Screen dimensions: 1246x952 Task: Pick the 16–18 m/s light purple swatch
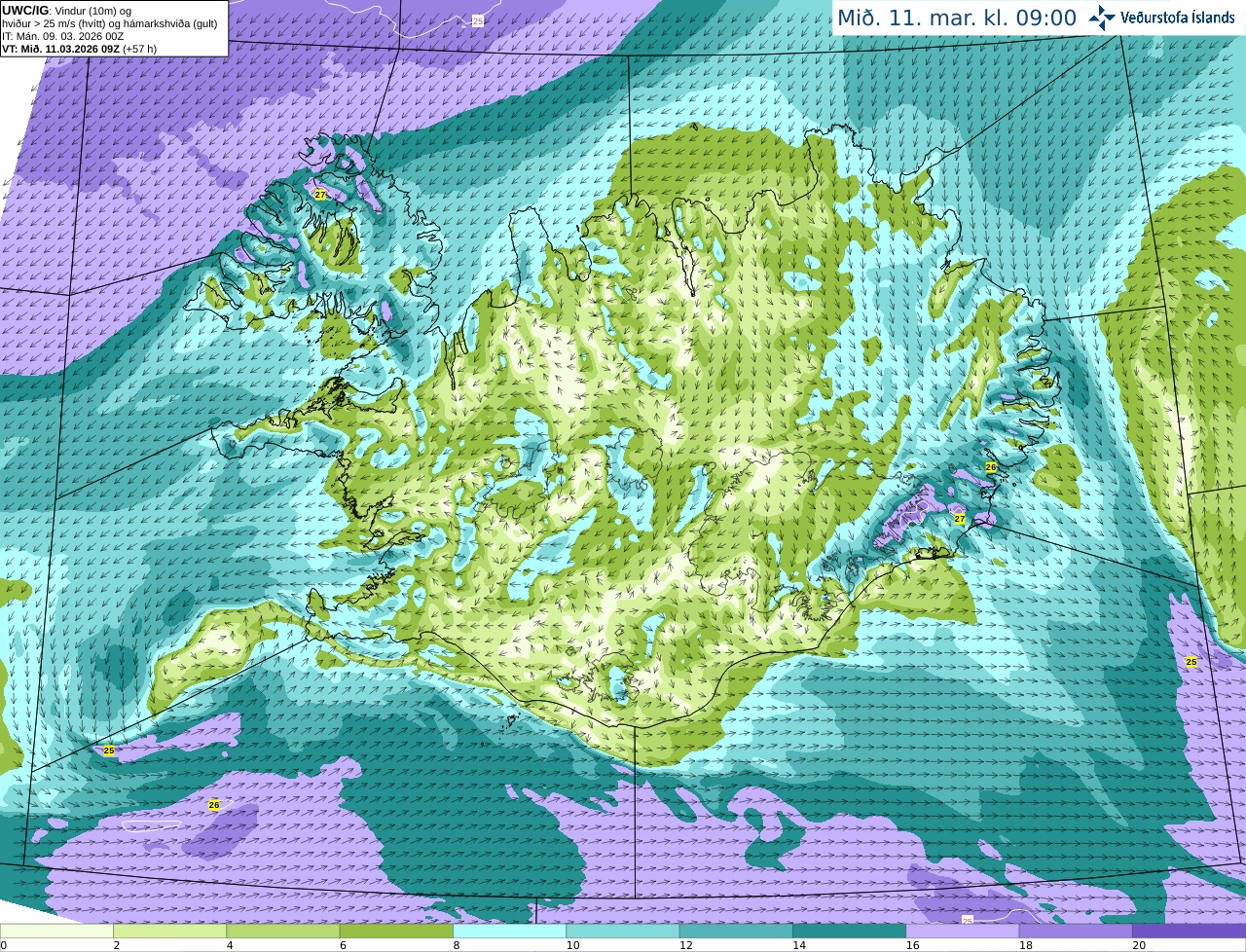click(x=963, y=932)
